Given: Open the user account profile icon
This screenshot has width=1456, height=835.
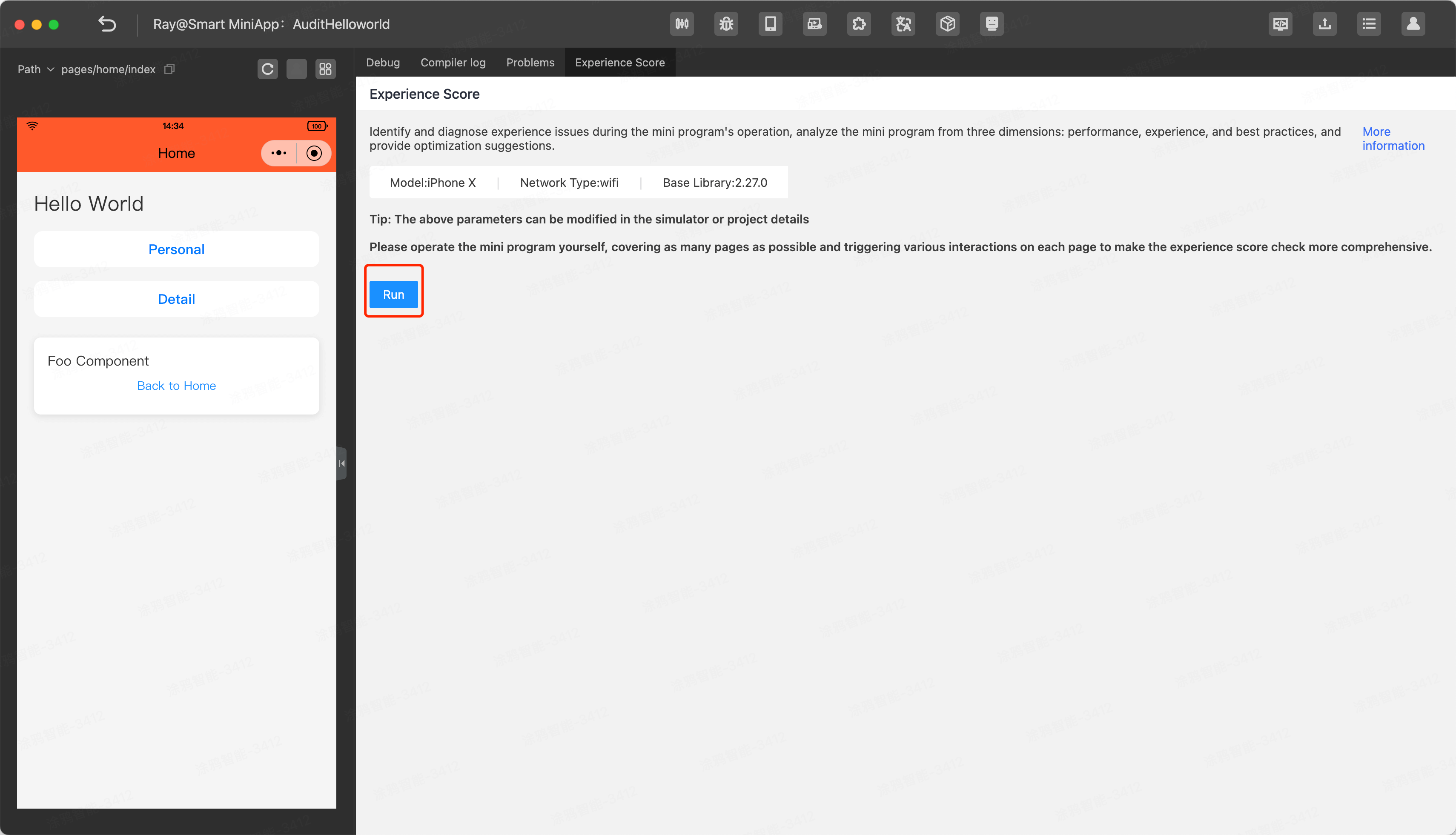Looking at the screenshot, I should click(x=1413, y=24).
